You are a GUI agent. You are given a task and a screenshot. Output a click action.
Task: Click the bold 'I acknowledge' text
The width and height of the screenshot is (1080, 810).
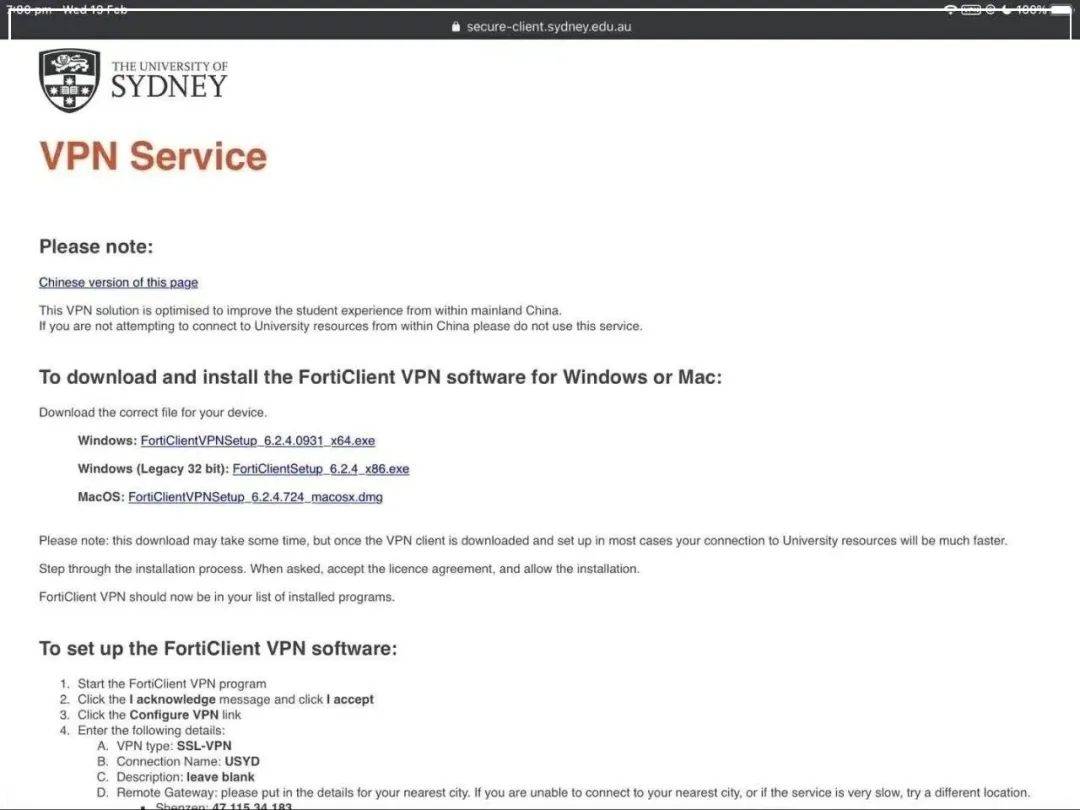click(172, 699)
